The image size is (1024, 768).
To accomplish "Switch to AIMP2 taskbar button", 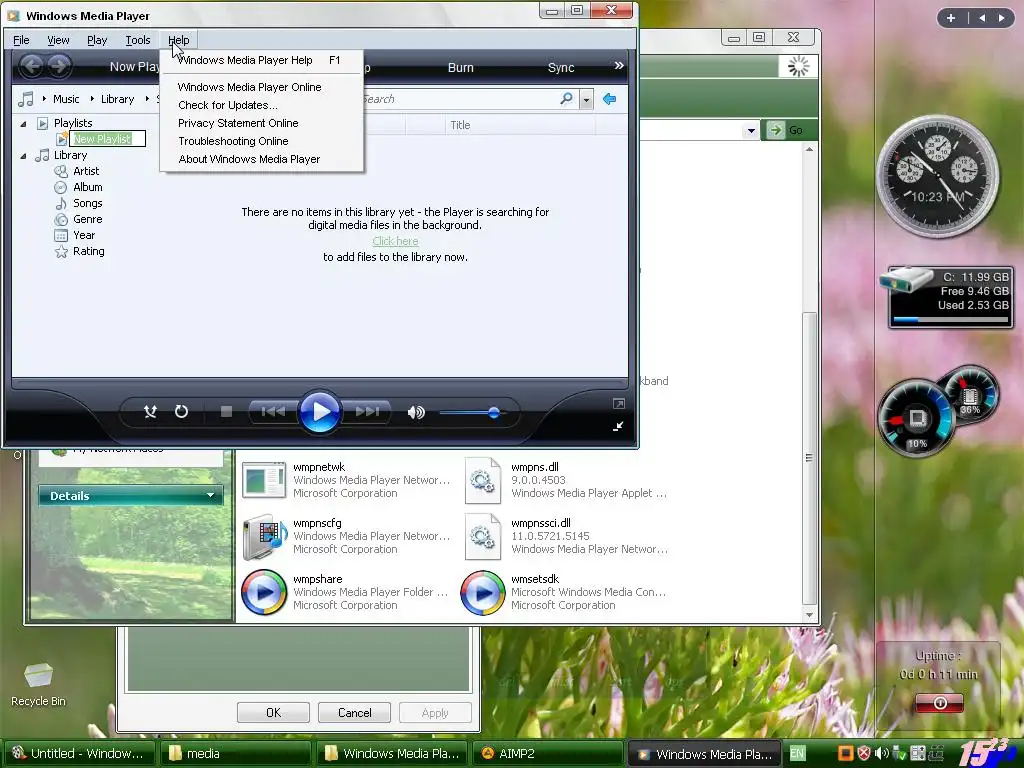I will tap(547, 753).
